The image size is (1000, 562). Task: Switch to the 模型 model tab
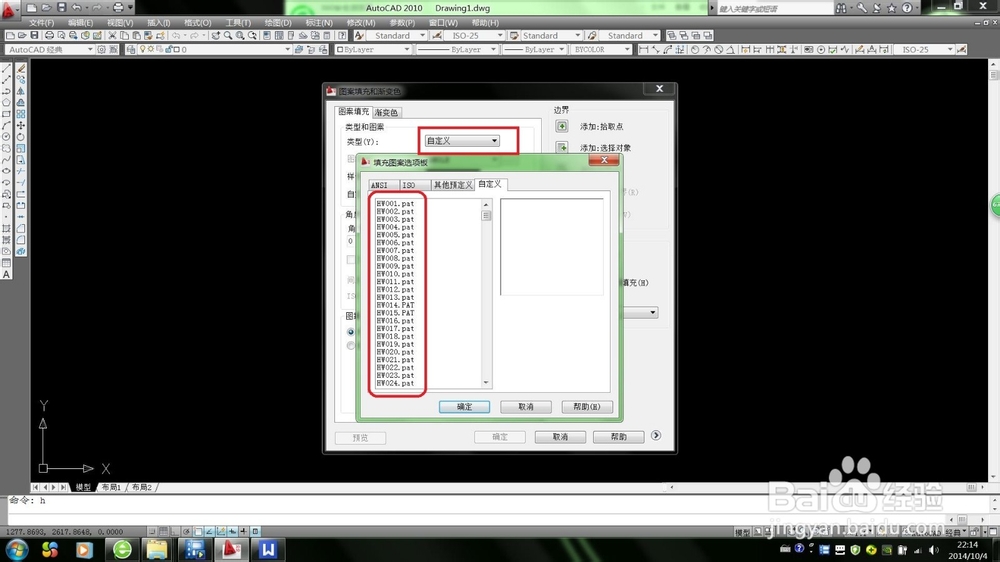[x=83, y=487]
